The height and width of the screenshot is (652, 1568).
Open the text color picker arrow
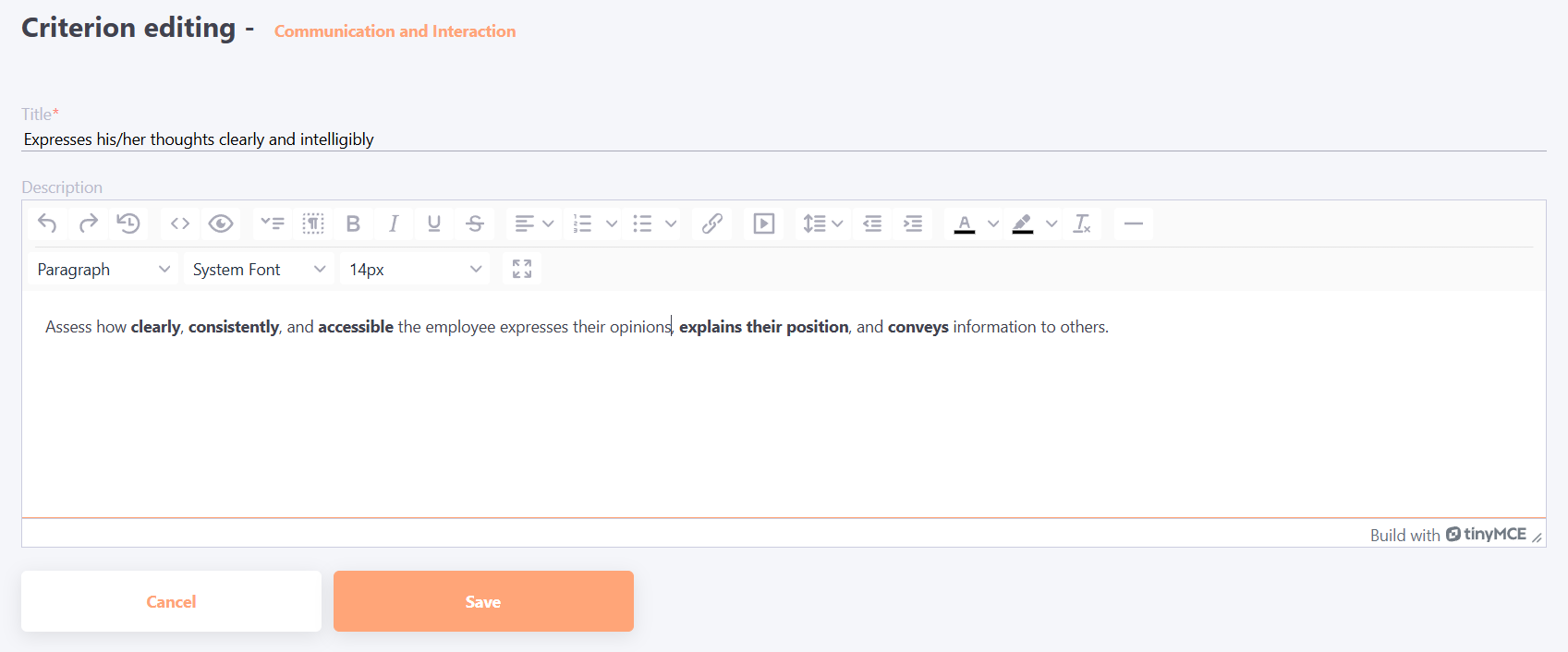click(x=993, y=223)
